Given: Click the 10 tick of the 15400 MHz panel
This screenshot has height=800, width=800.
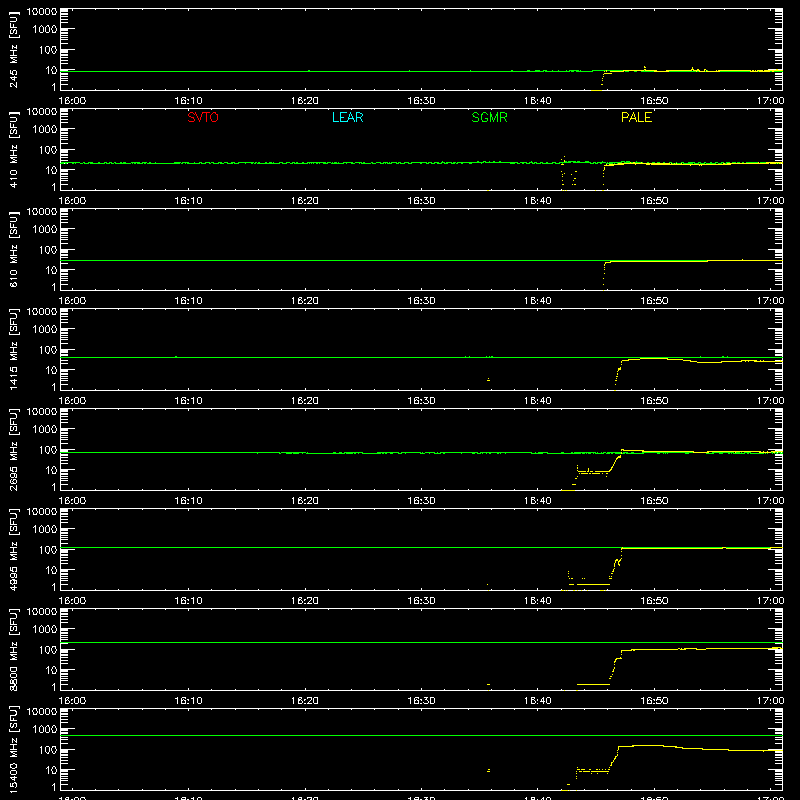Looking at the screenshot, I should click(x=51, y=770).
